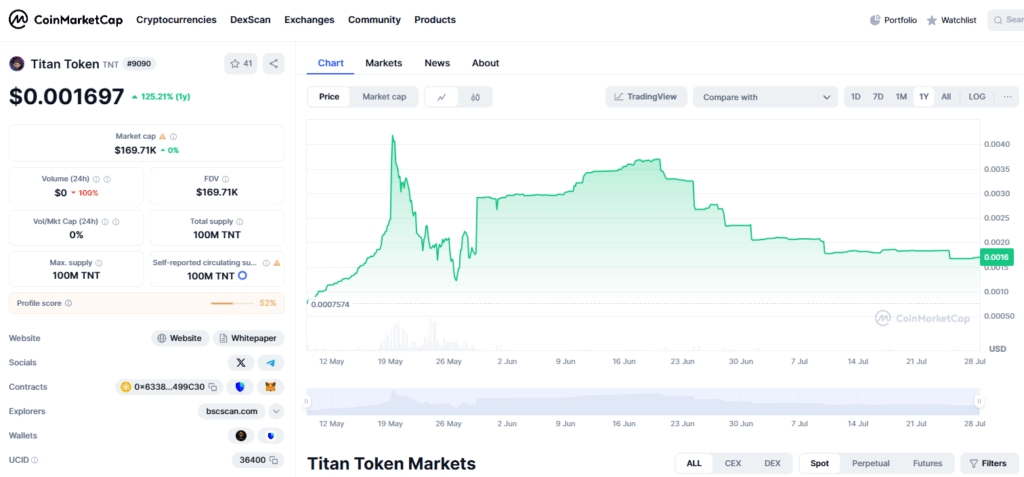Screen dimensions: 1024x477
Task: Open the Community menu
Action: click(x=374, y=20)
